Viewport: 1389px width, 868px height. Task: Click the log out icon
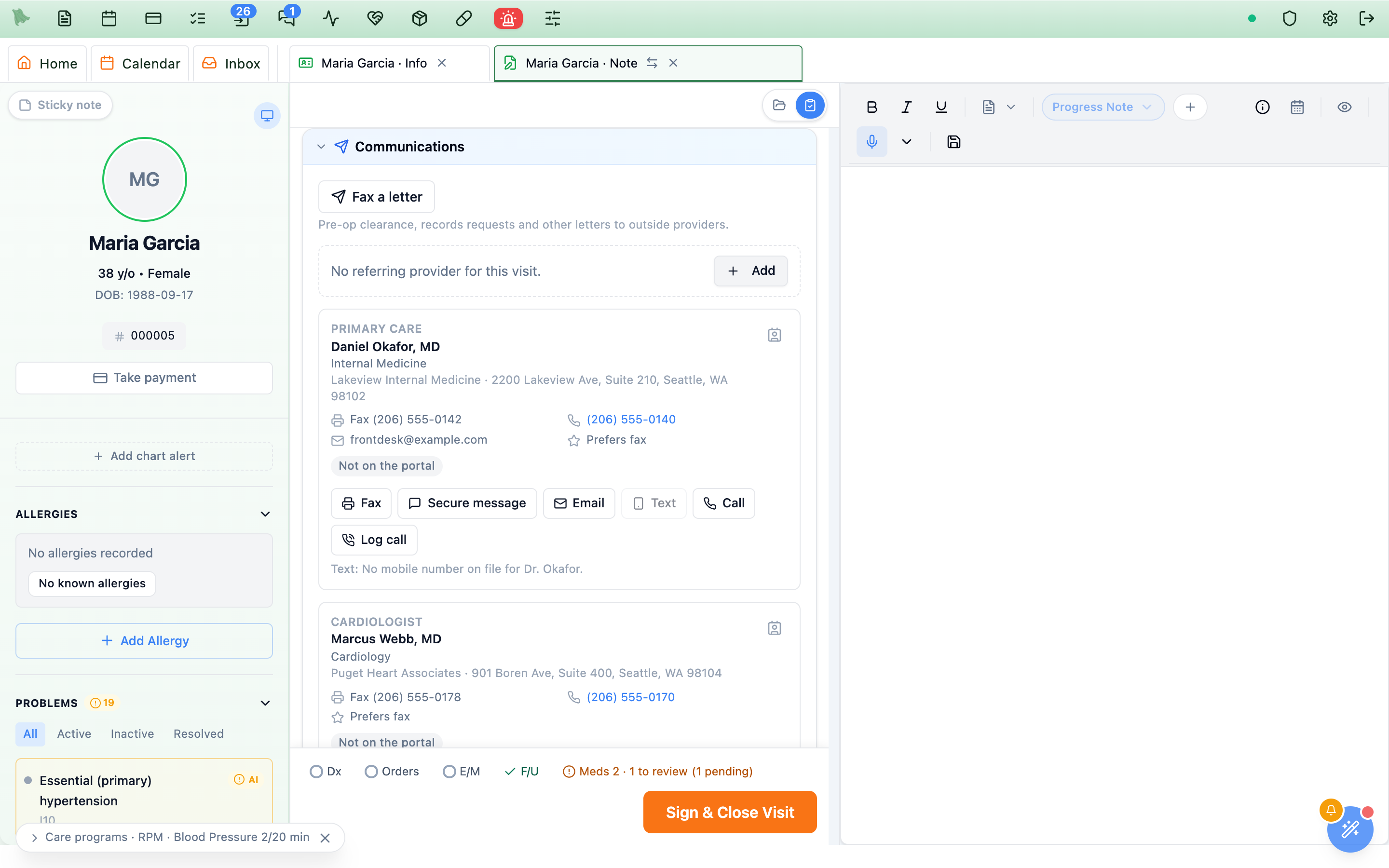[1367, 18]
